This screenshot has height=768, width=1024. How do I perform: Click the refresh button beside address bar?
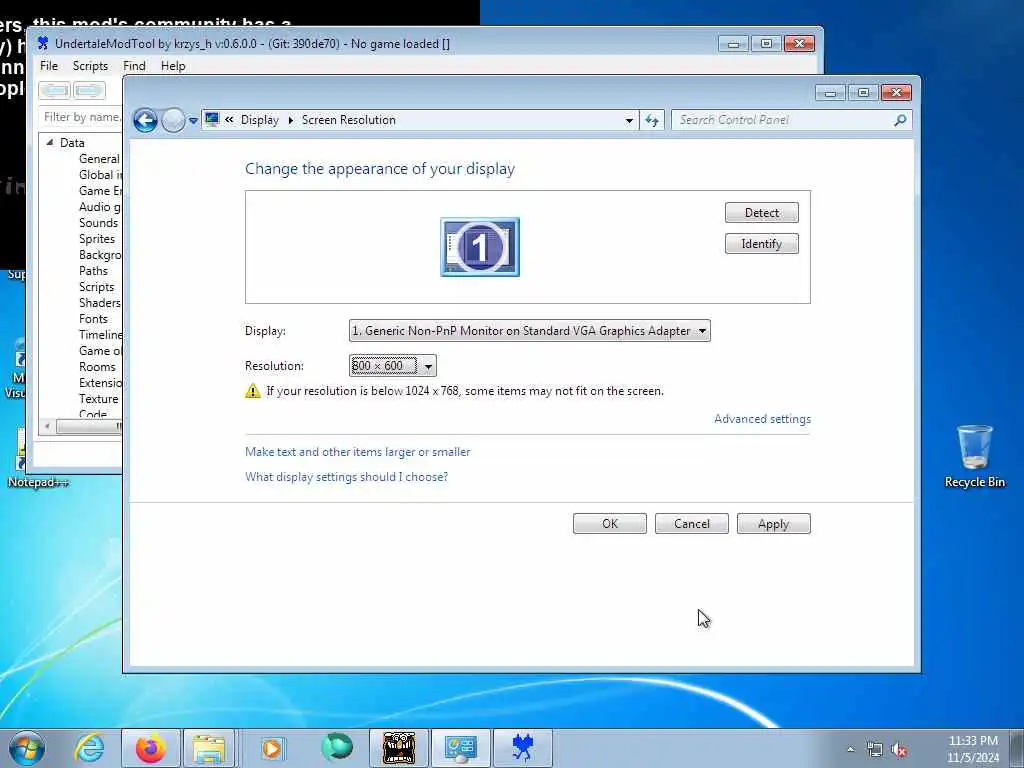click(x=652, y=120)
